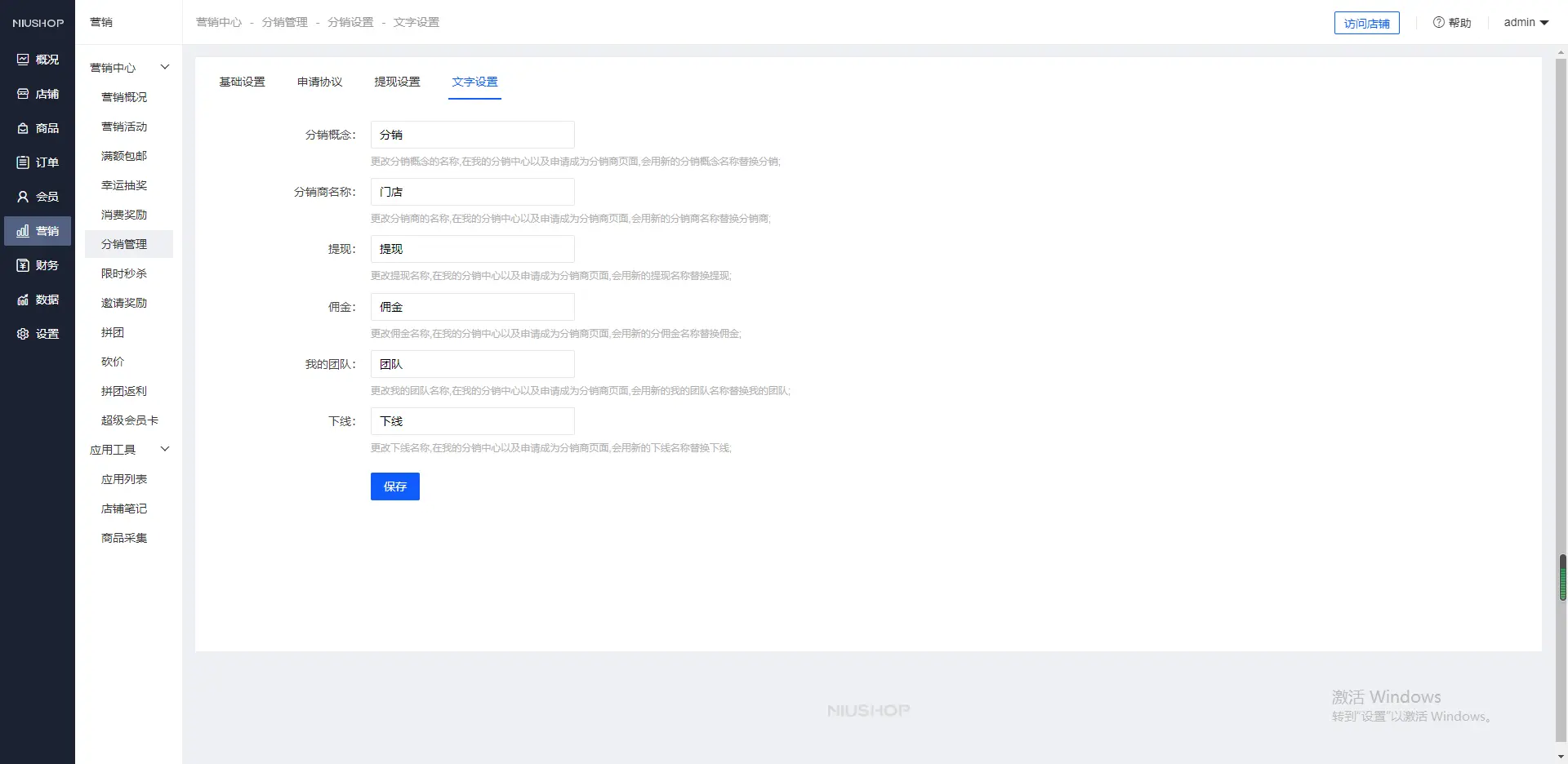This screenshot has width=1568, height=764.
Task: Open the 订单 orders list icon
Action: pyautogui.click(x=23, y=162)
